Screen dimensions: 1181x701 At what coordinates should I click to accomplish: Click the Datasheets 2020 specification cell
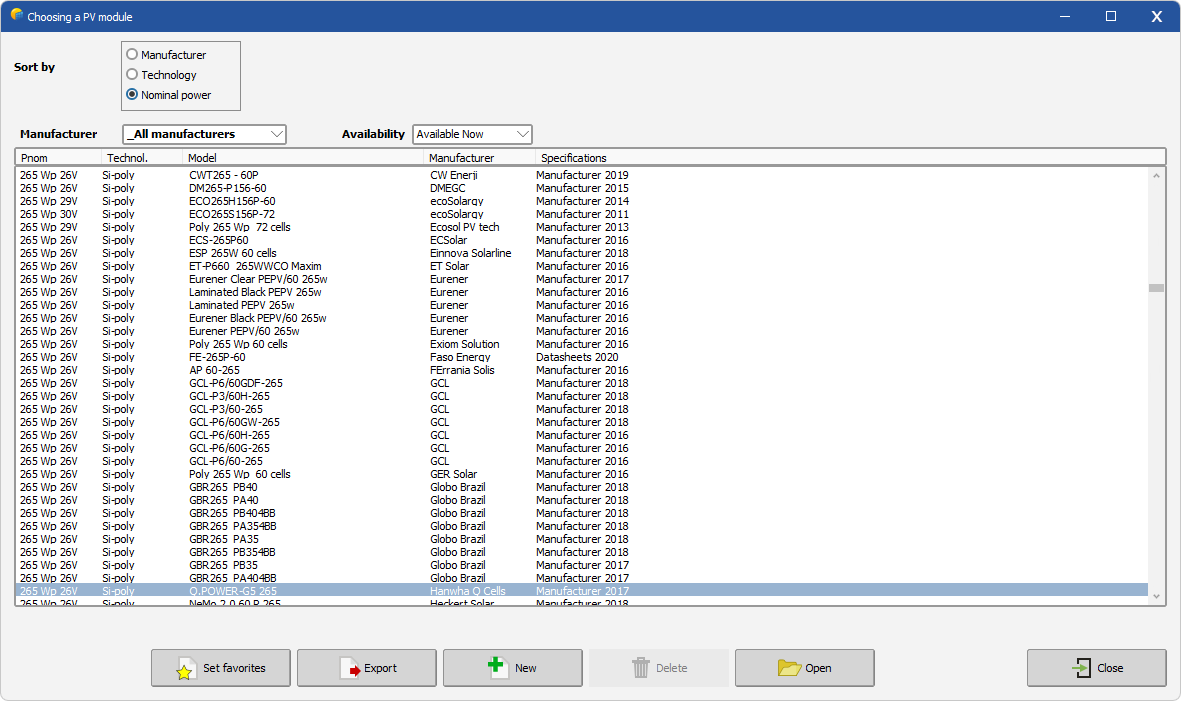point(577,357)
